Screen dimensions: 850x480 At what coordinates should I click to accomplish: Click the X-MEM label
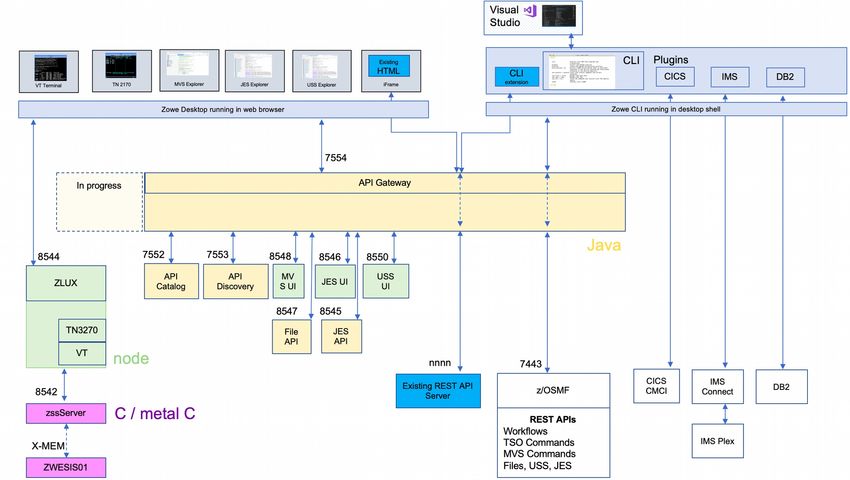(x=48, y=446)
